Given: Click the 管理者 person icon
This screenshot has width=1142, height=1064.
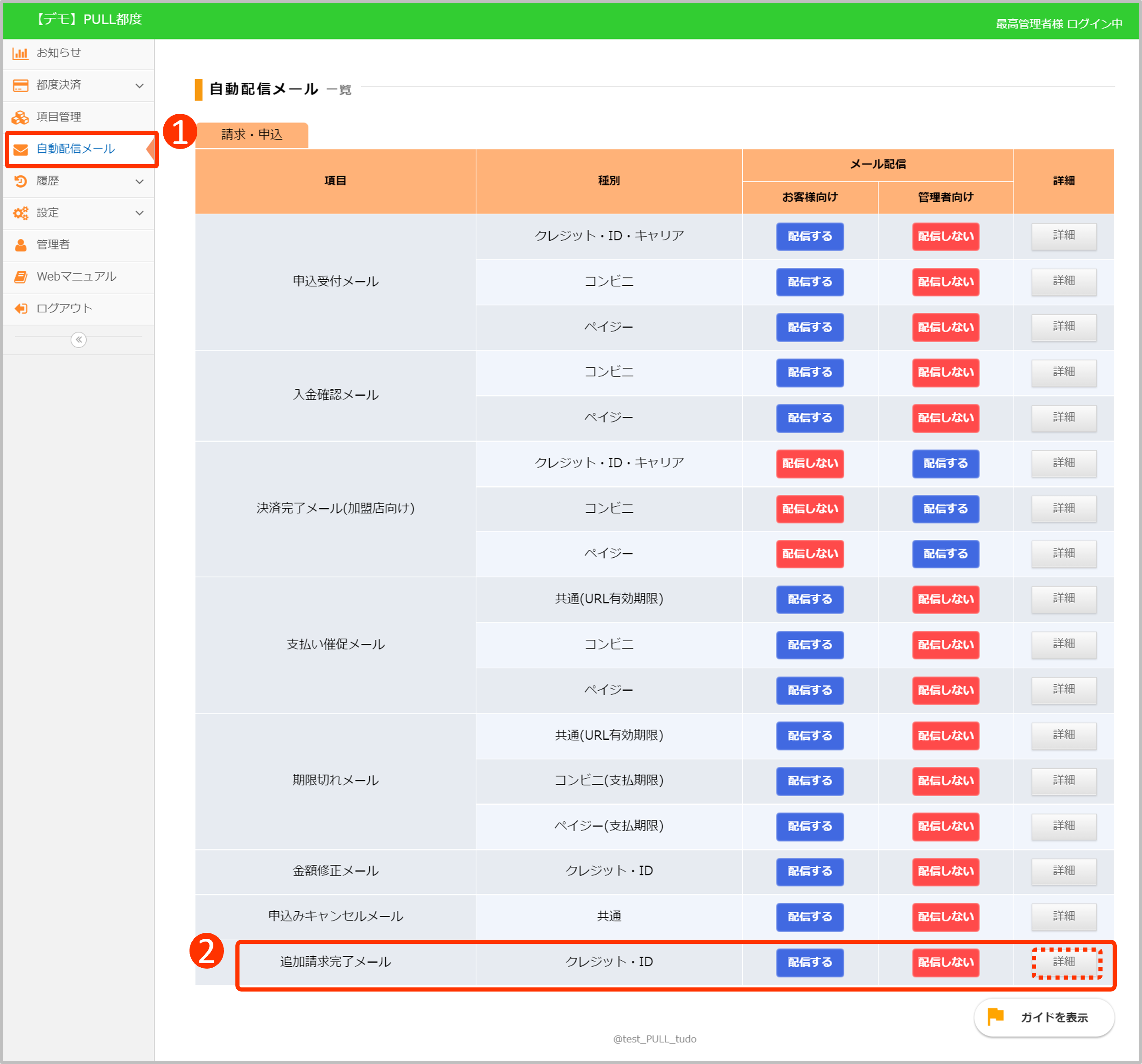Looking at the screenshot, I should point(21,245).
